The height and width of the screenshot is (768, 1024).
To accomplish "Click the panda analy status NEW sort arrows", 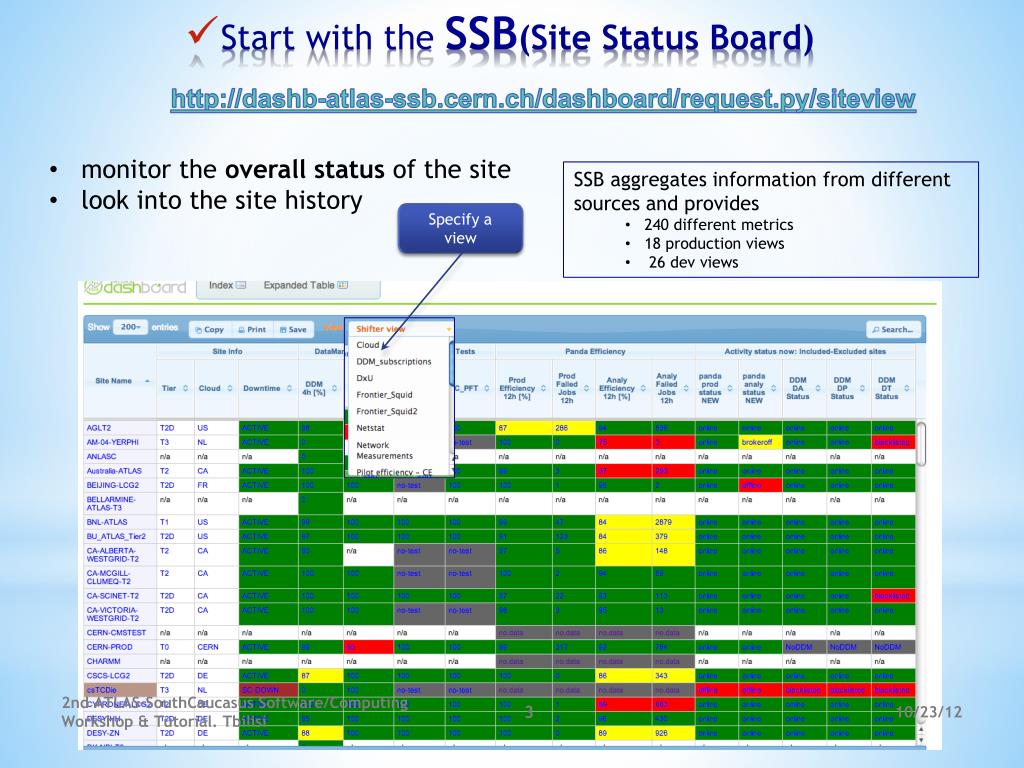I will tap(774, 389).
